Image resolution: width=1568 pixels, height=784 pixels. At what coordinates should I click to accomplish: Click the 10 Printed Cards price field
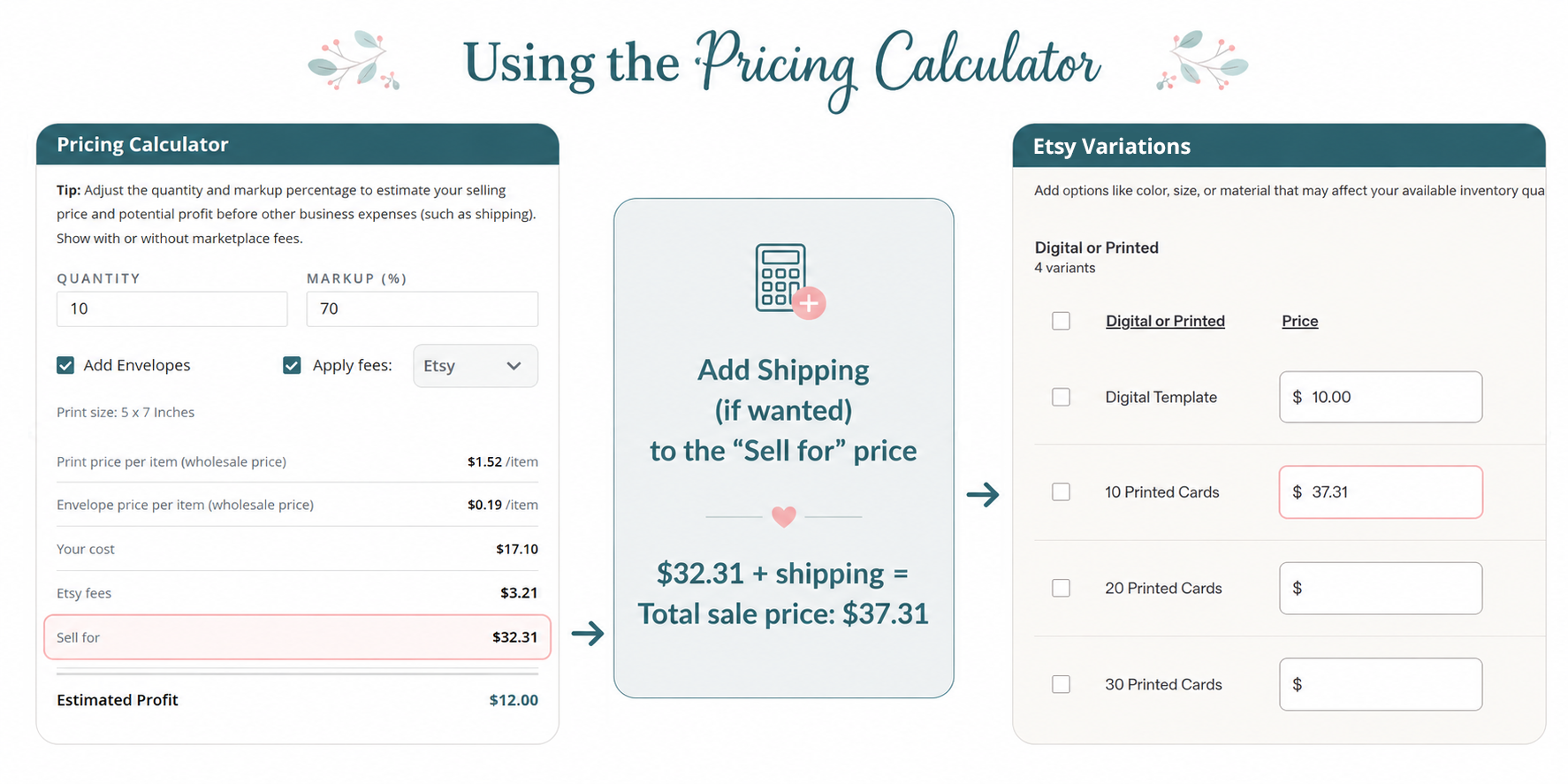point(1381,491)
